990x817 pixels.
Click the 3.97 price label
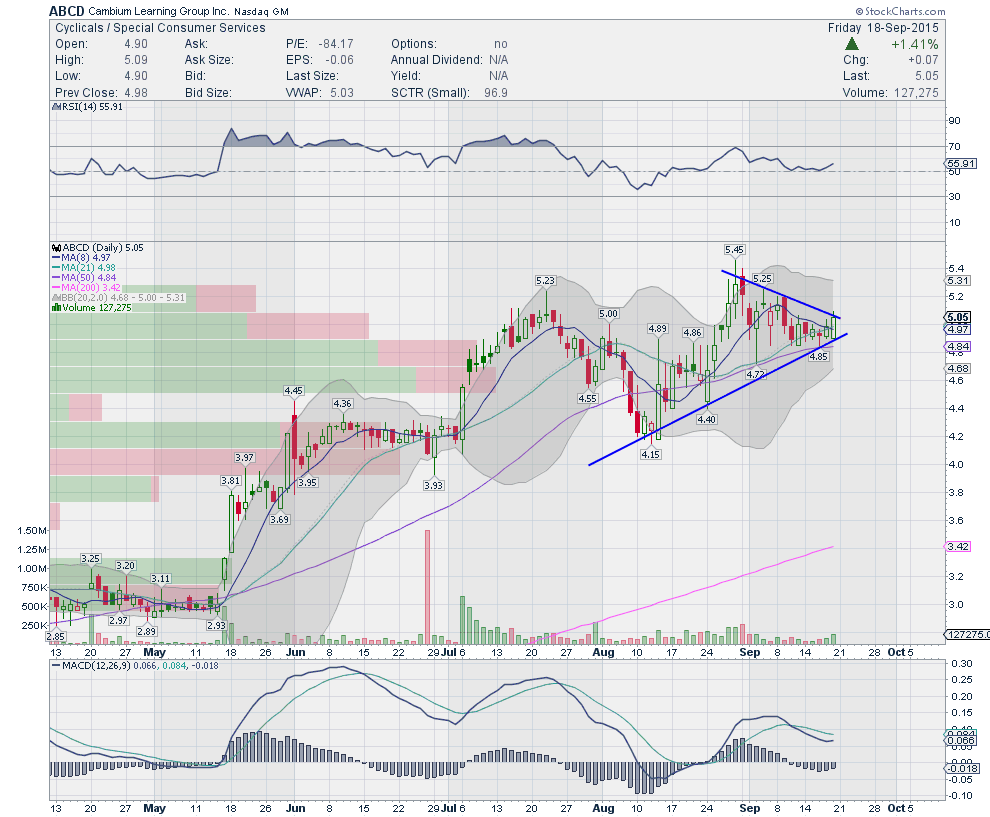click(x=244, y=458)
